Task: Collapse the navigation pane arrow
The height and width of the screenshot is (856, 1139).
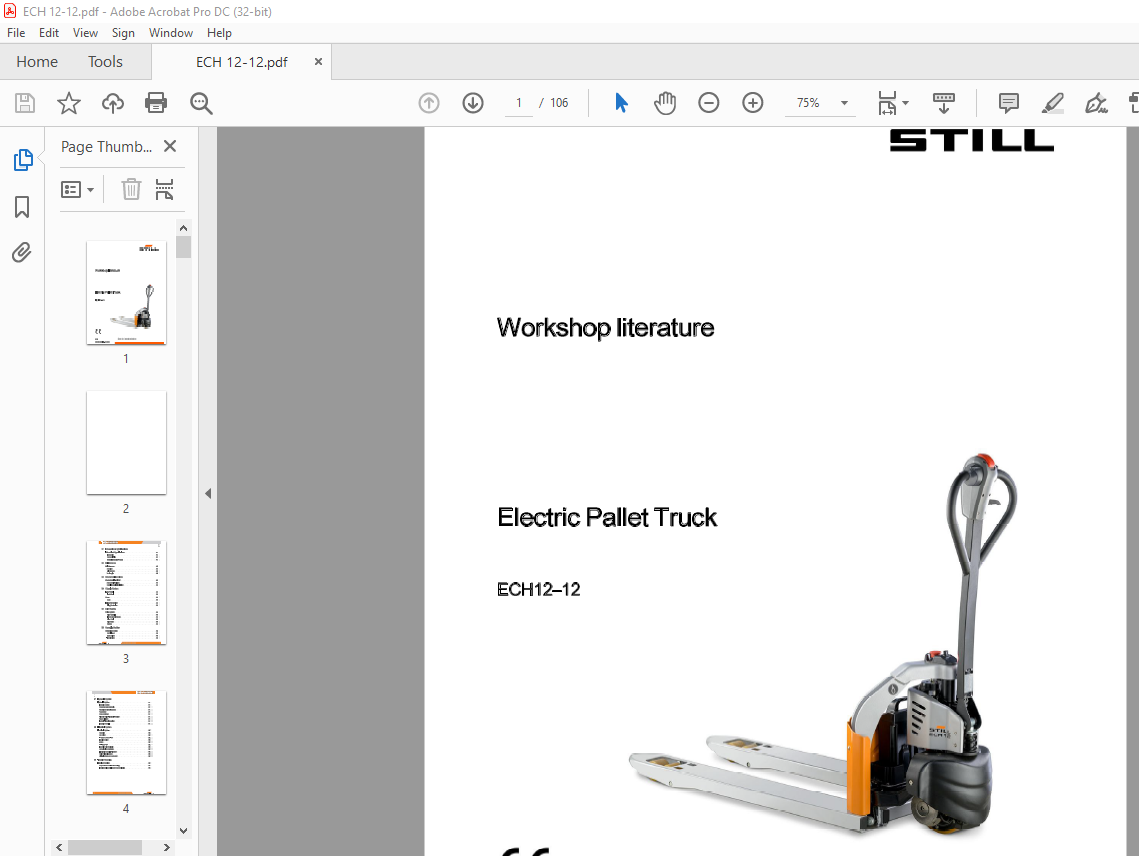Action: pos(208,493)
